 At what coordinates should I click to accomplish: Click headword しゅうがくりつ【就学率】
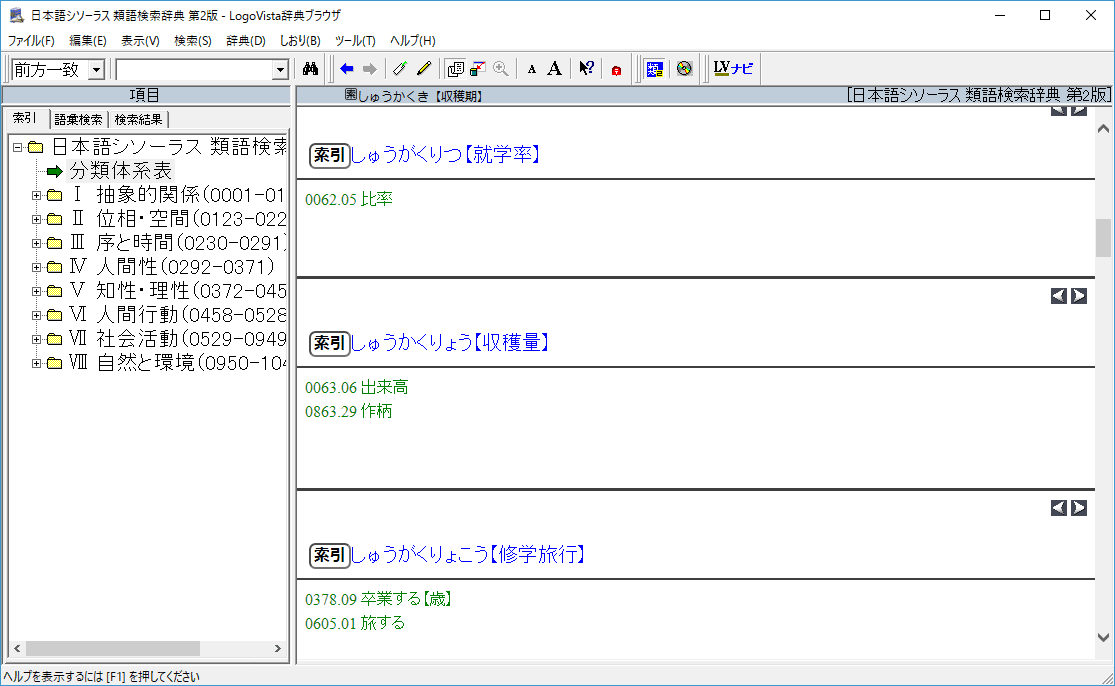[x=447, y=154]
